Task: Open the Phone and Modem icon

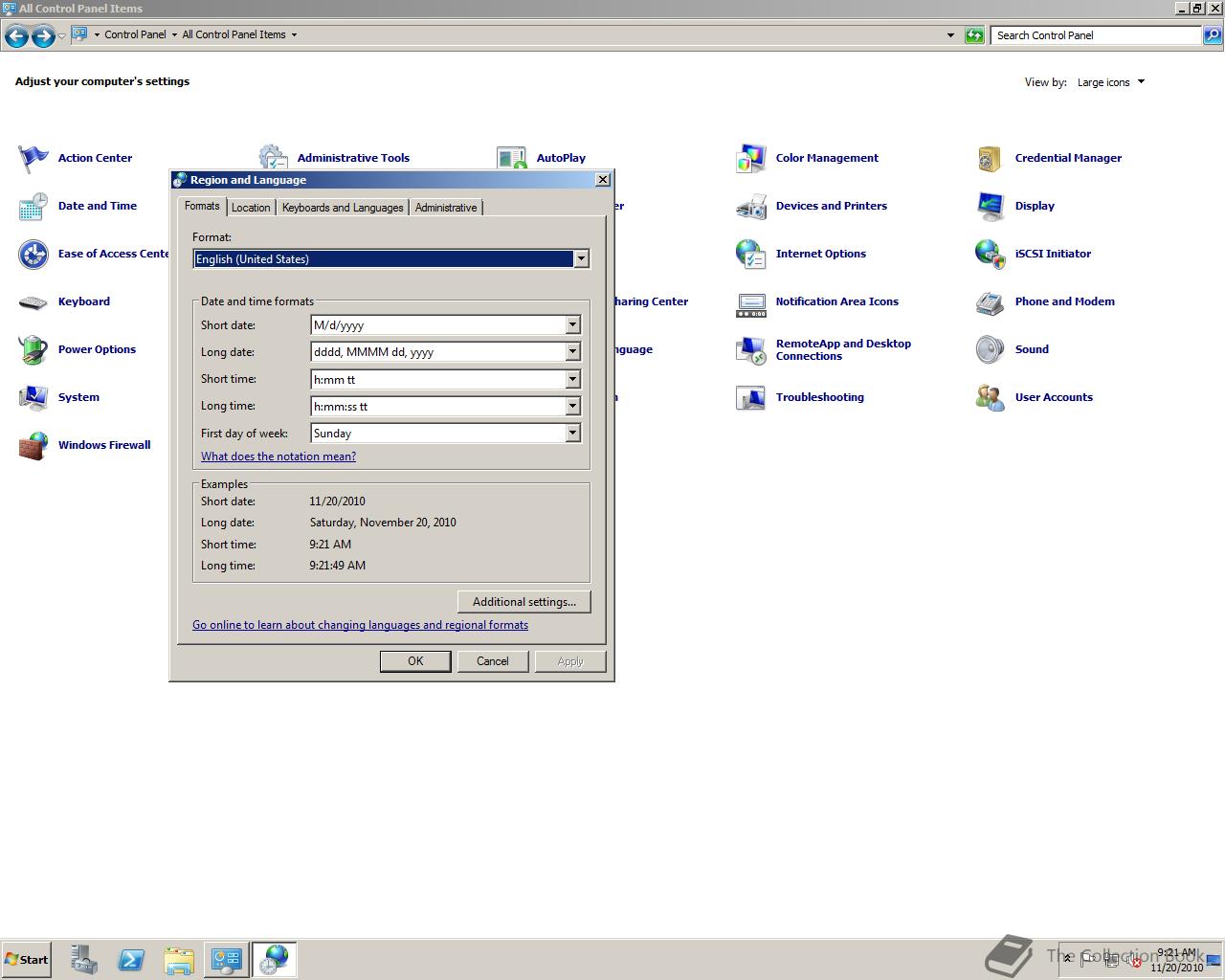Action: pyautogui.click(x=991, y=302)
